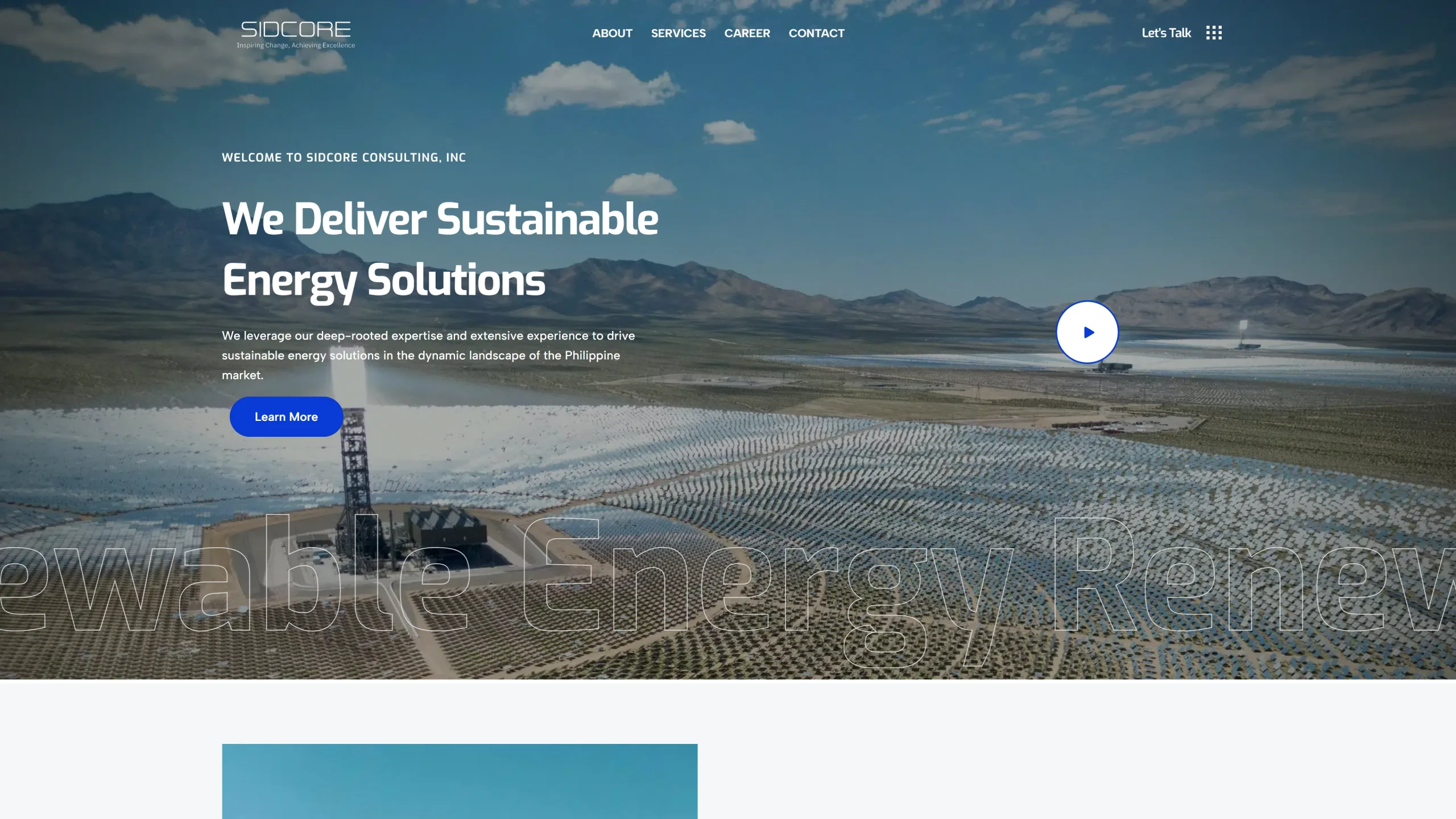1456x819 pixels.
Task: Click the CAREER navigation tab
Action: pos(747,32)
